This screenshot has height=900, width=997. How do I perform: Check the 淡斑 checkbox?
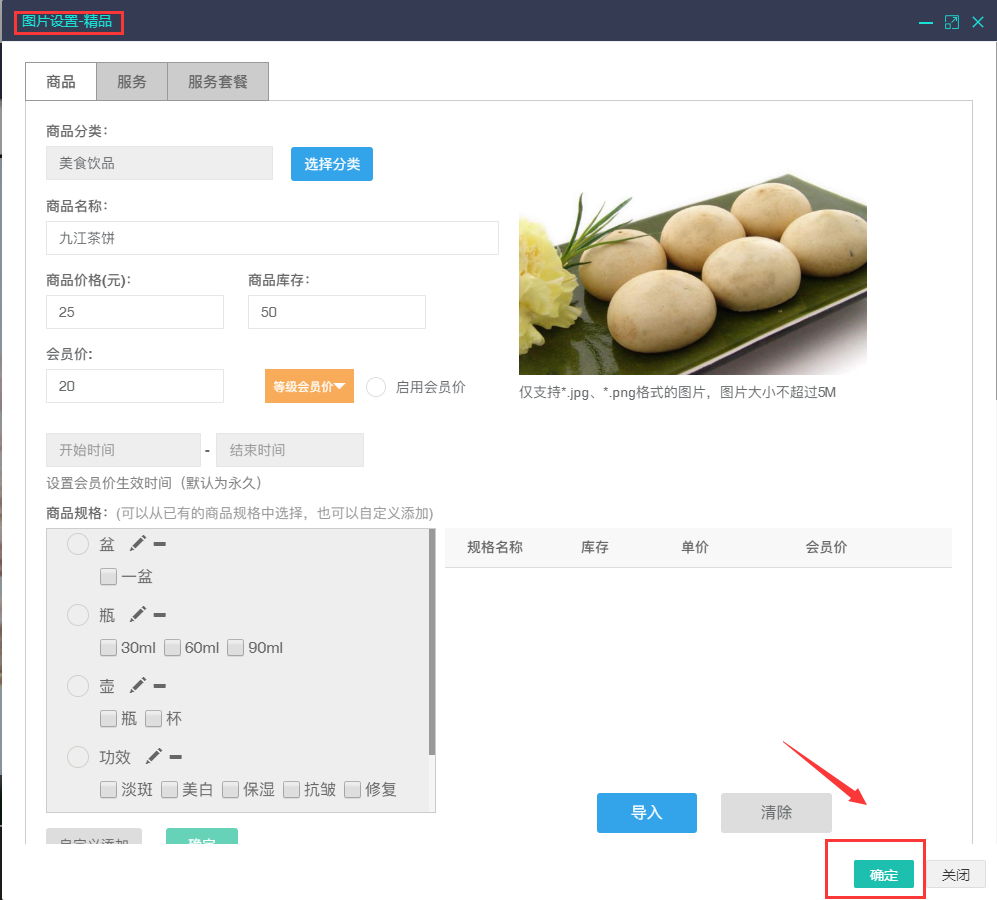[108, 789]
